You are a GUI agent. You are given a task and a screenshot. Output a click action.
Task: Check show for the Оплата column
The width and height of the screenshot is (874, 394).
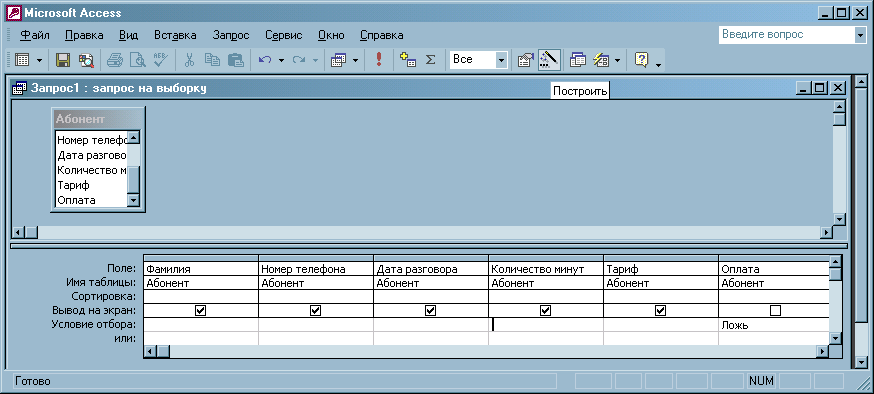(x=775, y=310)
